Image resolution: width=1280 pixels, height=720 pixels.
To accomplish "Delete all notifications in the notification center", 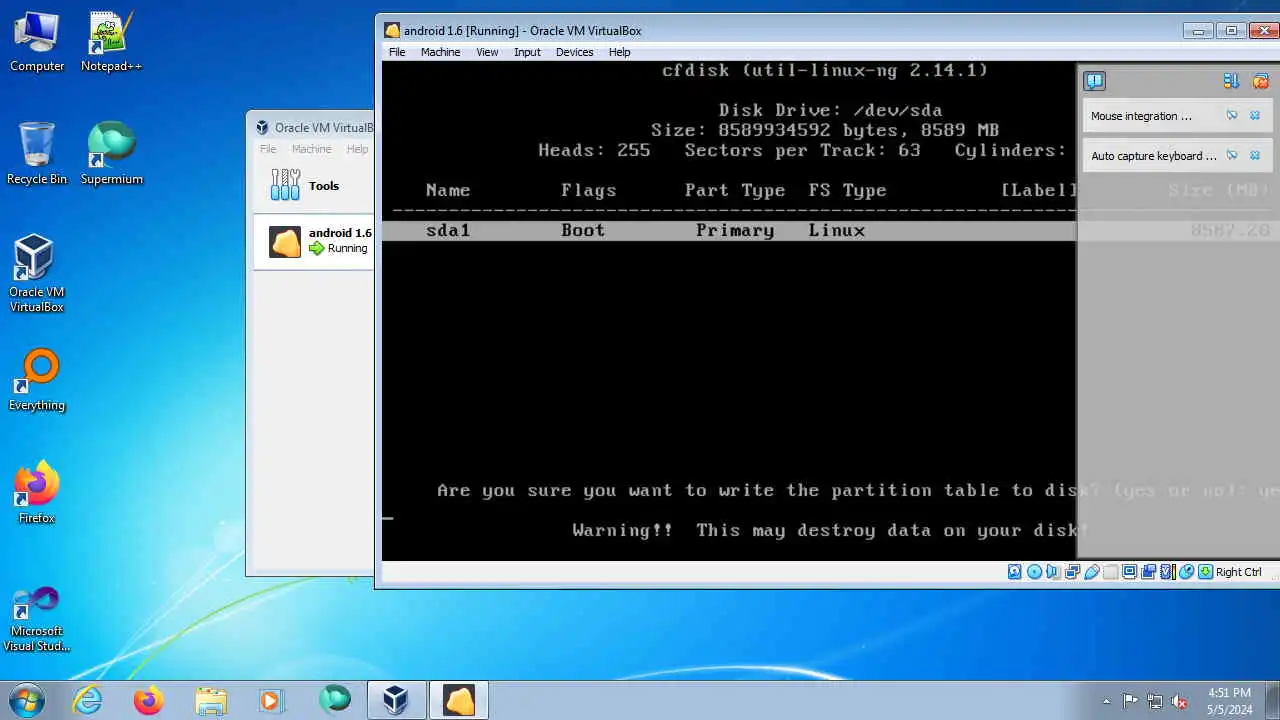I will (1260, 81).
